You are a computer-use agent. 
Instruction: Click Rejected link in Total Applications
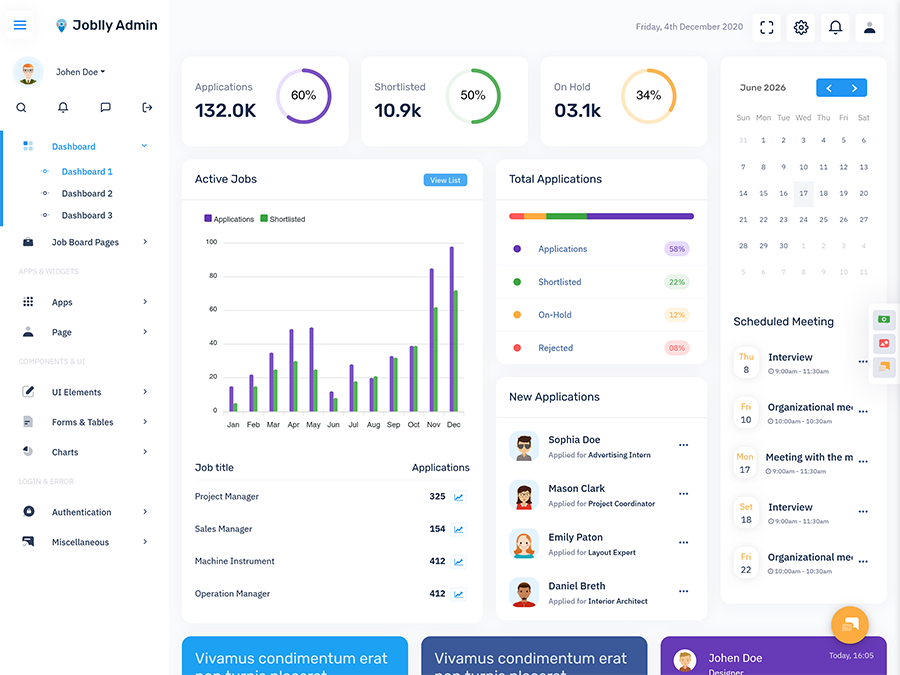pyautogui.click(x=556, y=348)
